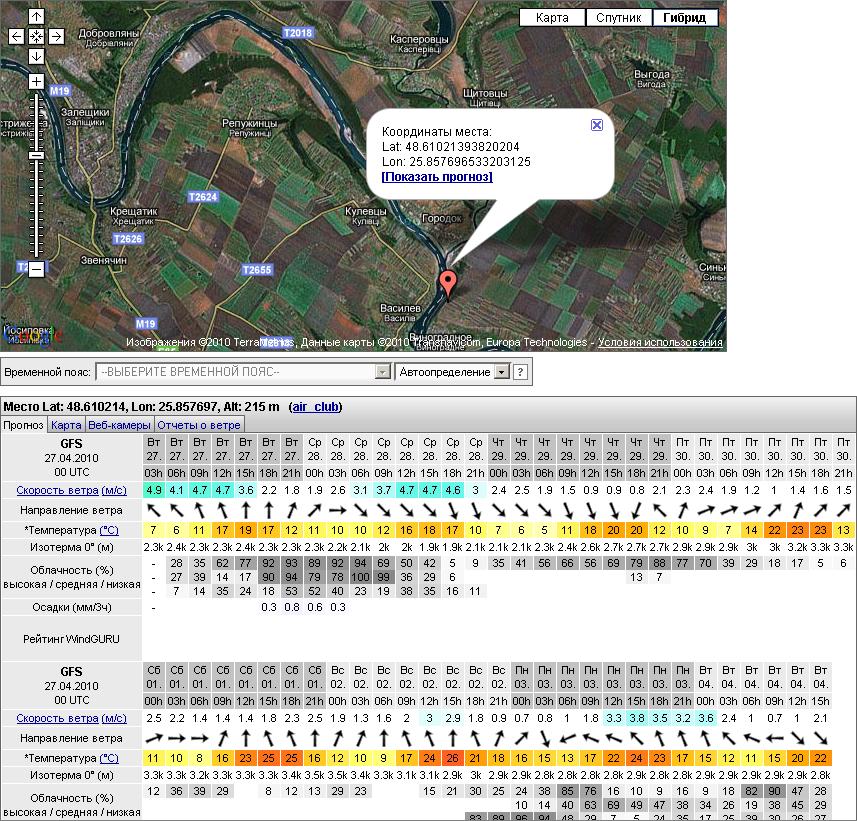The height and width of the screenshot is (821, 857).
Task: Click the Показать прогноз link
Action: (437, 177)
